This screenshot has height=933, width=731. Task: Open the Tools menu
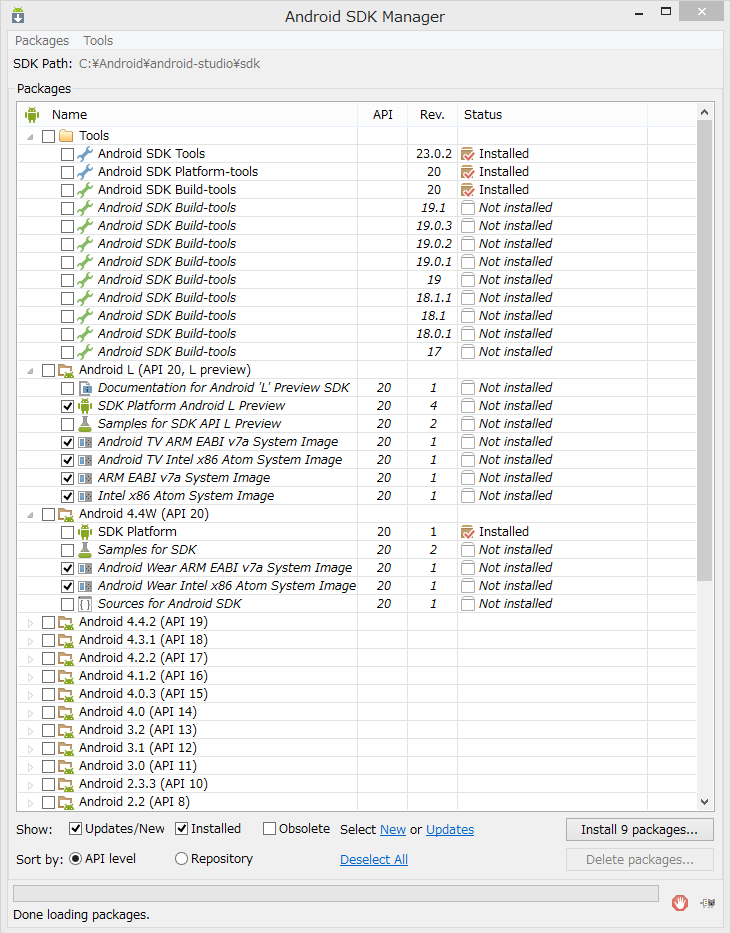tap(98, 40)
